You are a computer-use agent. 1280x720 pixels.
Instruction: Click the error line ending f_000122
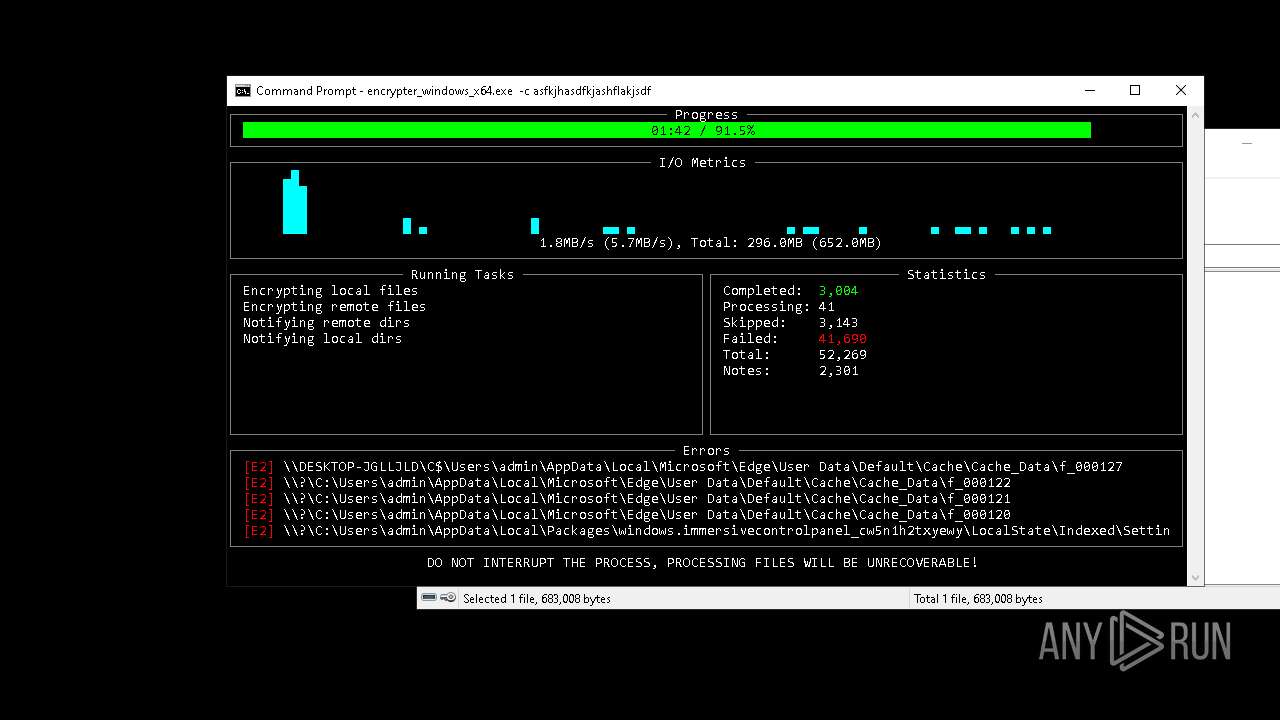[x=627, y=483]
